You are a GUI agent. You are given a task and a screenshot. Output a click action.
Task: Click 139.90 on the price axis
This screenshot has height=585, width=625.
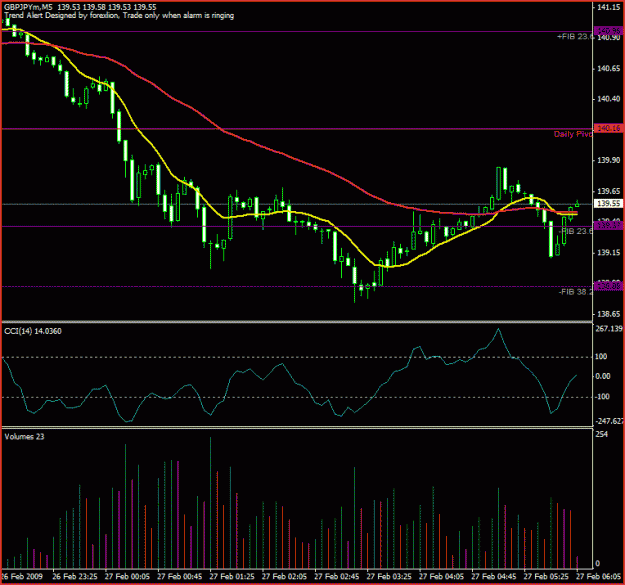point(609,160)
